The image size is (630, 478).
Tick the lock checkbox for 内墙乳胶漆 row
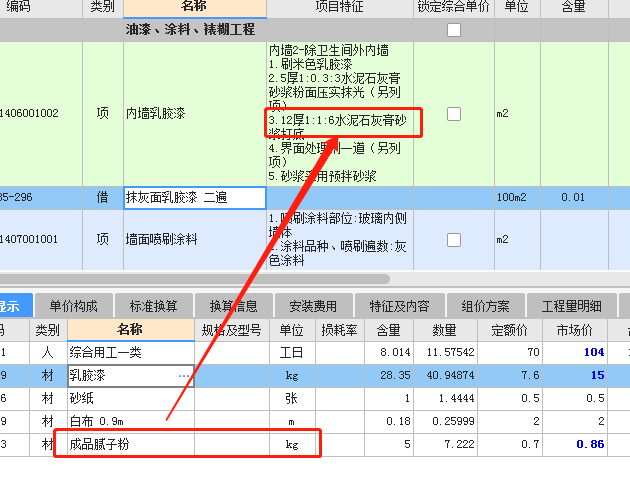pyautogui.click(x=454, y=114)
